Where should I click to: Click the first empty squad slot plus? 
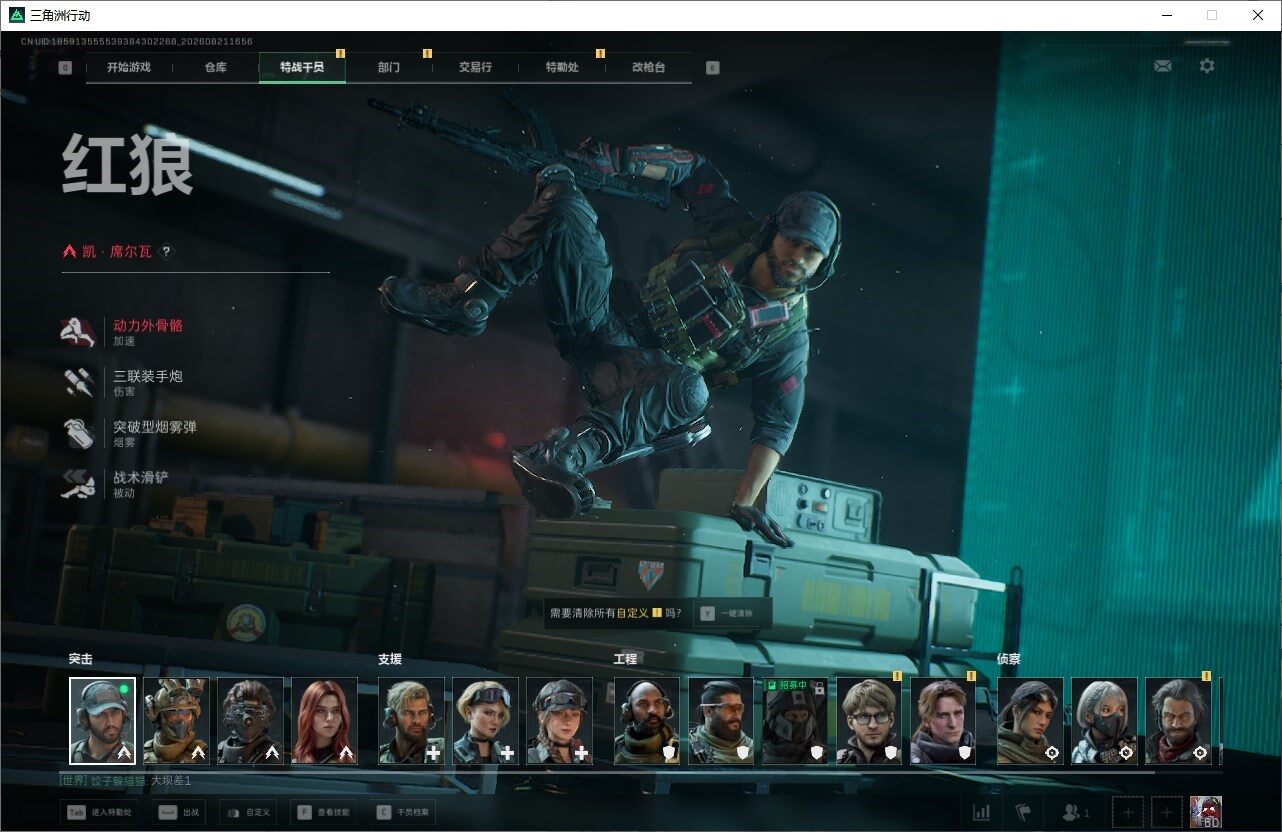point(1127,812)
